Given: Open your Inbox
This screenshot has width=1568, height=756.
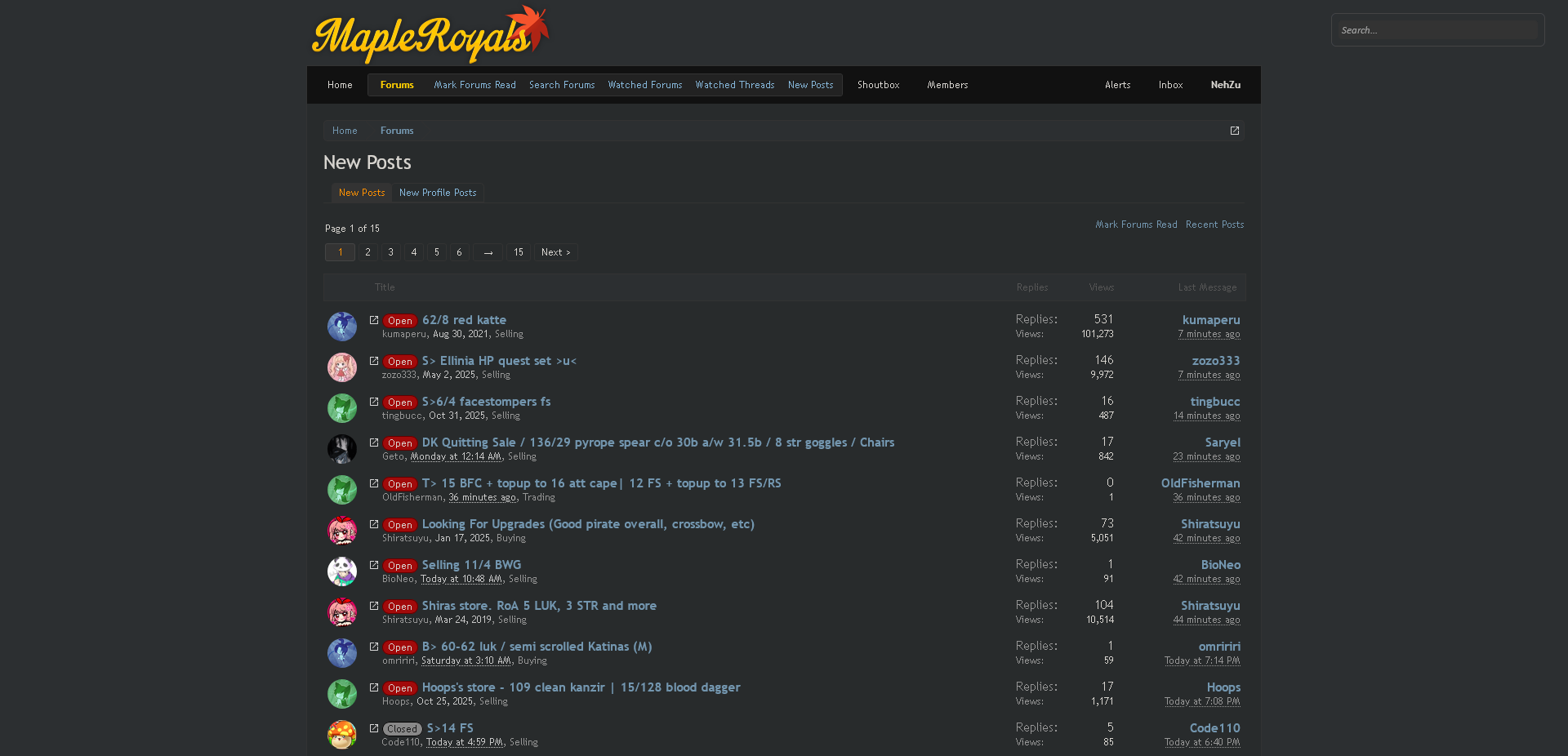Looking at the screenshot, I should 1170,85.
